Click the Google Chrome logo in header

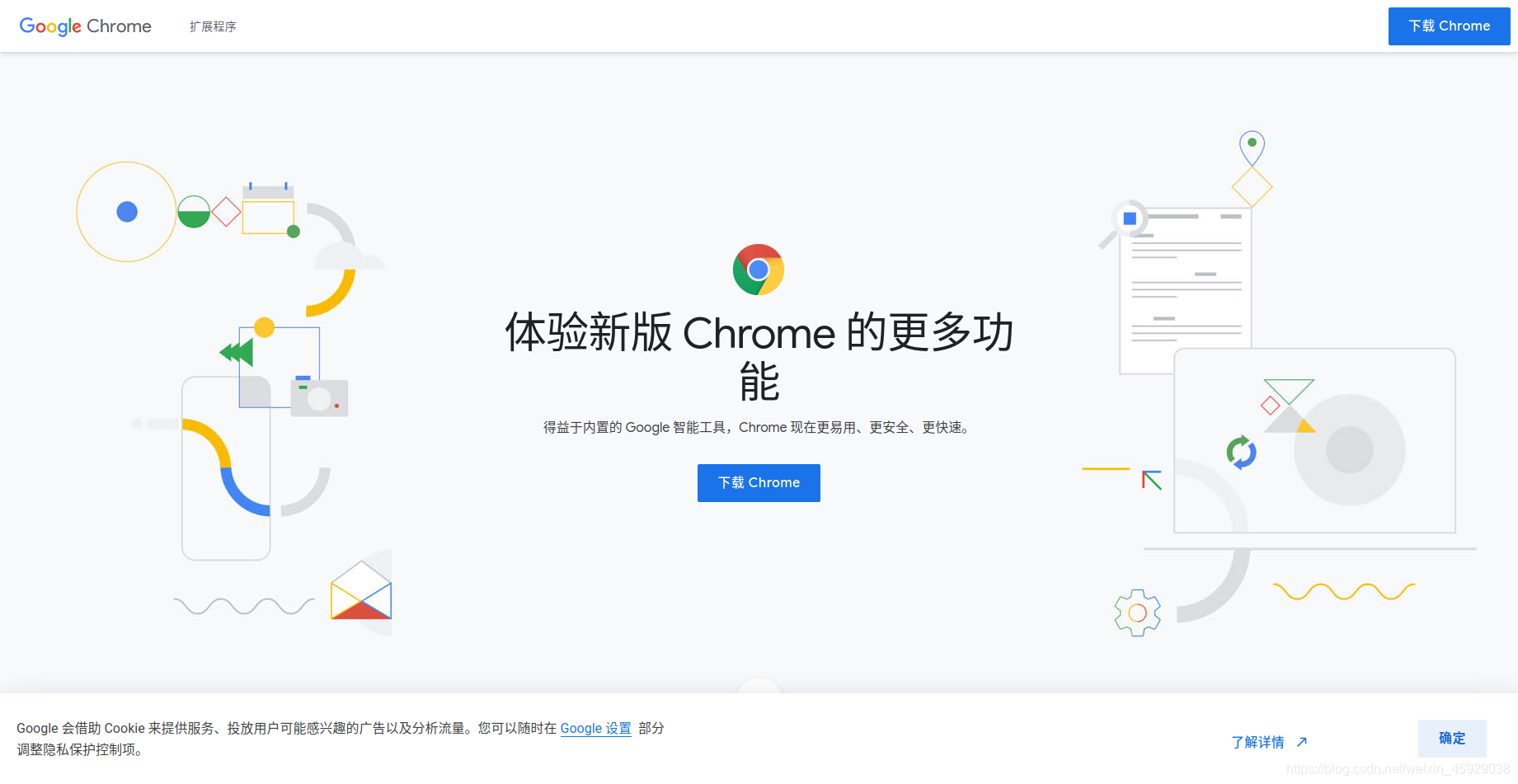(x=86, y=26)
